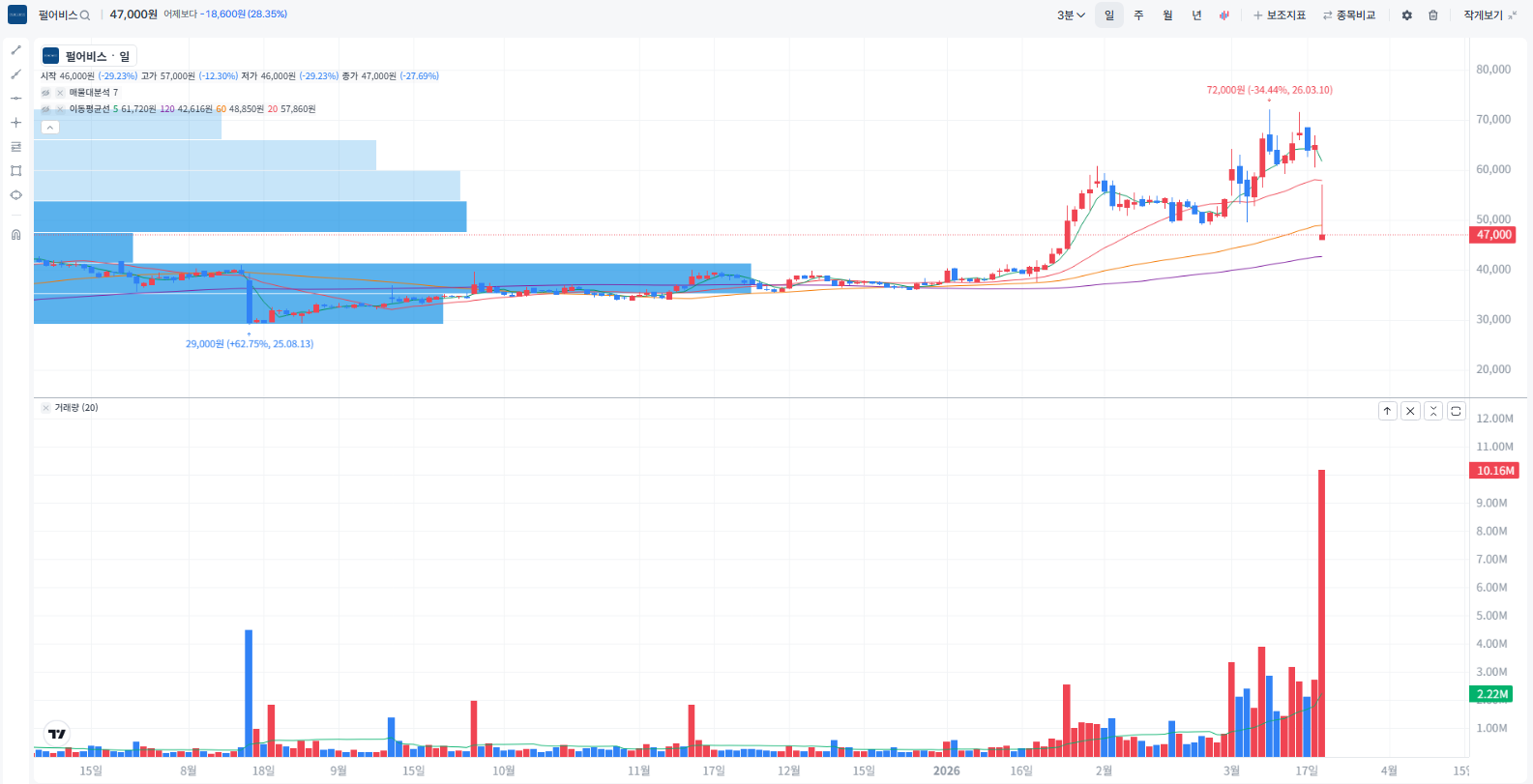
Task: Open 종목비교 stock comparison
Action: [x=1349, y=15]
